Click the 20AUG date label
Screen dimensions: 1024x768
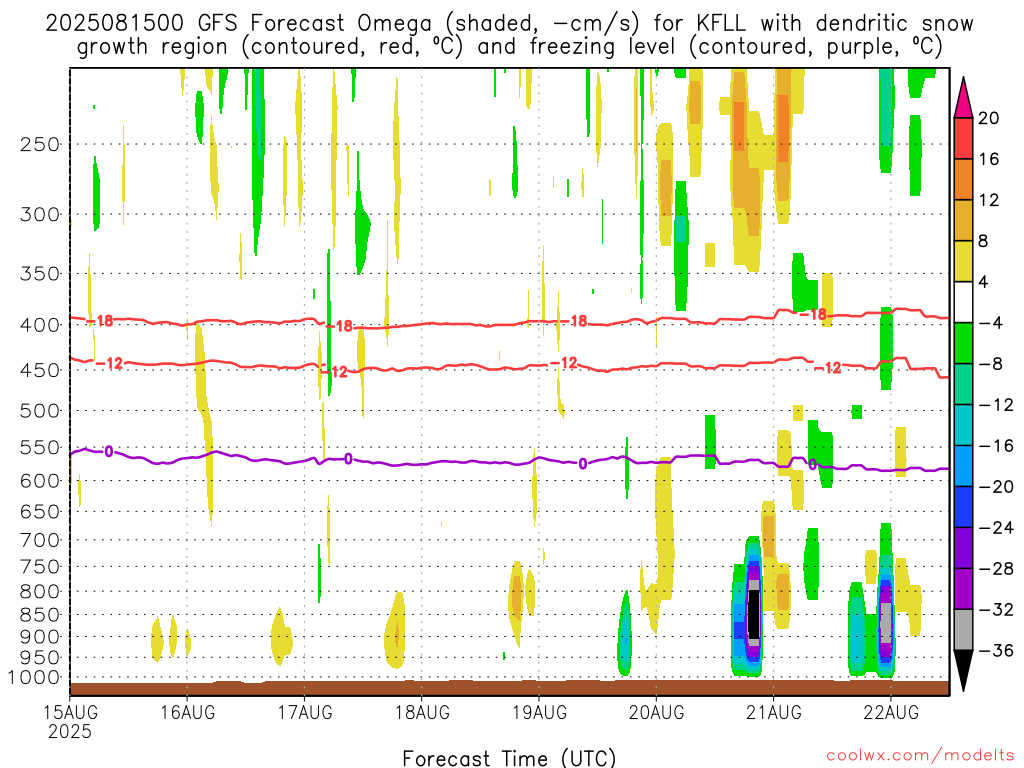coord(656,712)
